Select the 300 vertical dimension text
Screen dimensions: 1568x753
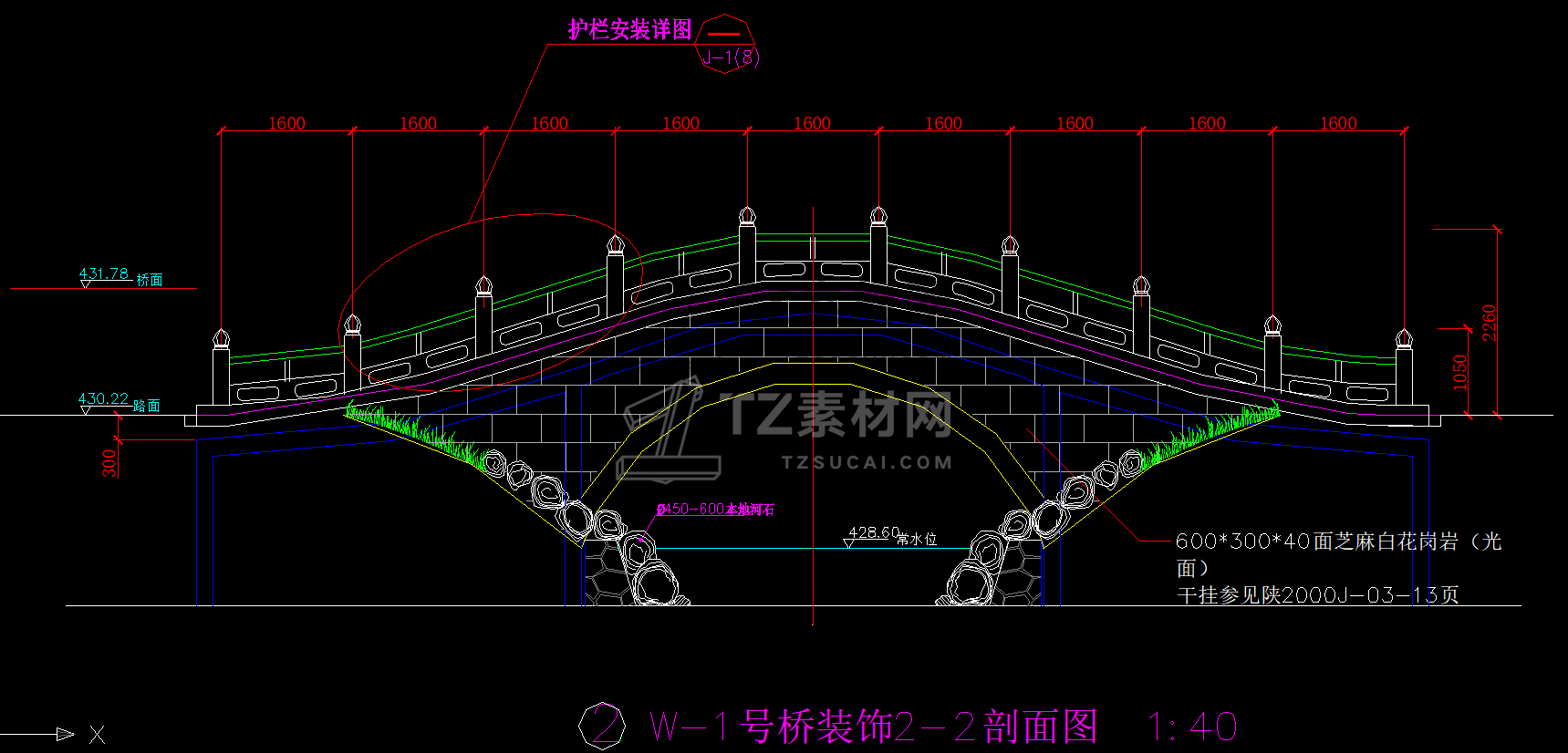point(109,463)
